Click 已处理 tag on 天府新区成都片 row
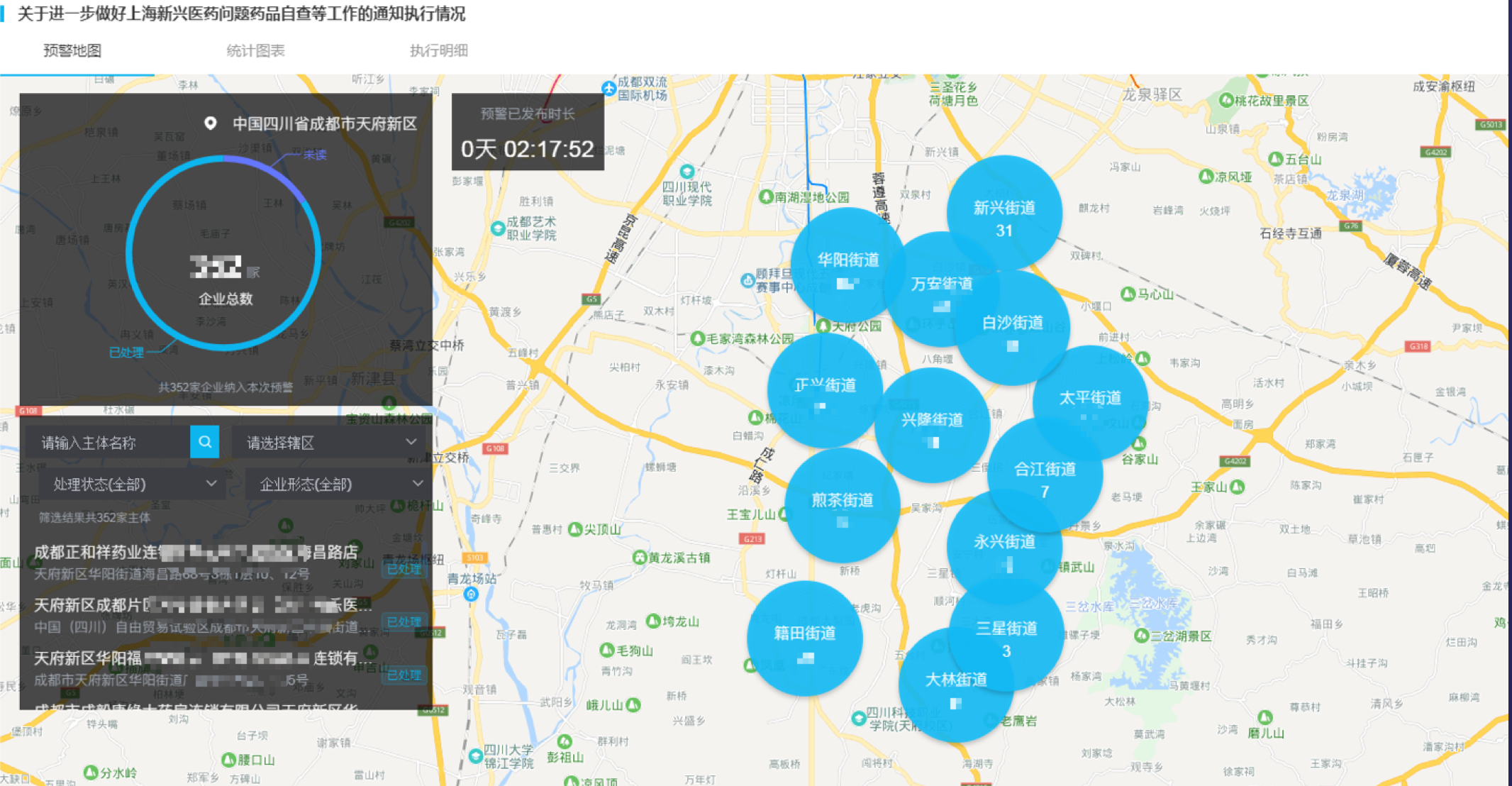This screenshot has height=786, width=1512. click(404, 621)
